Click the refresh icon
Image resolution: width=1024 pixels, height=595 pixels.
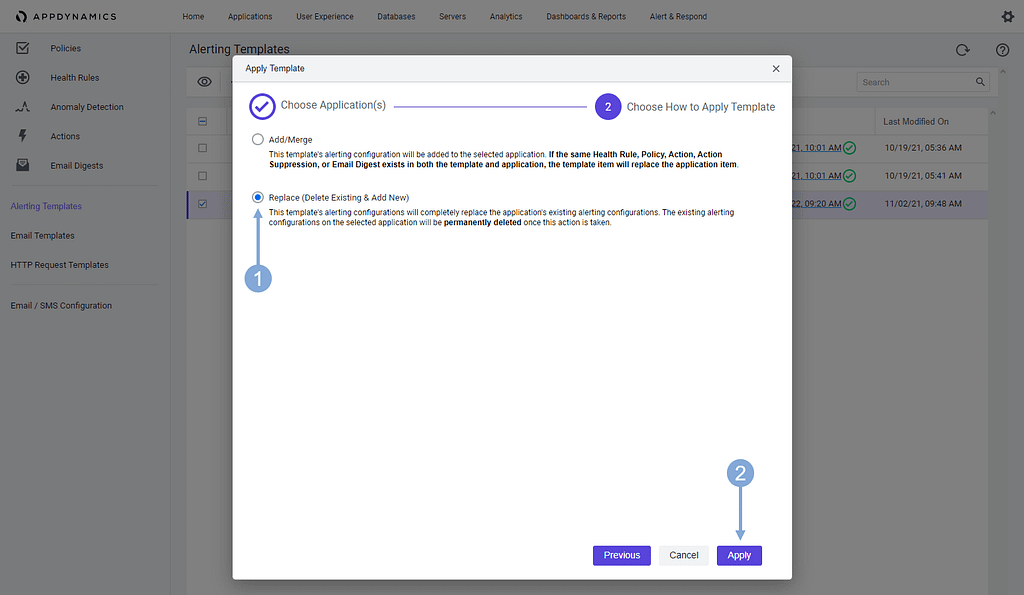click(962, 50)
